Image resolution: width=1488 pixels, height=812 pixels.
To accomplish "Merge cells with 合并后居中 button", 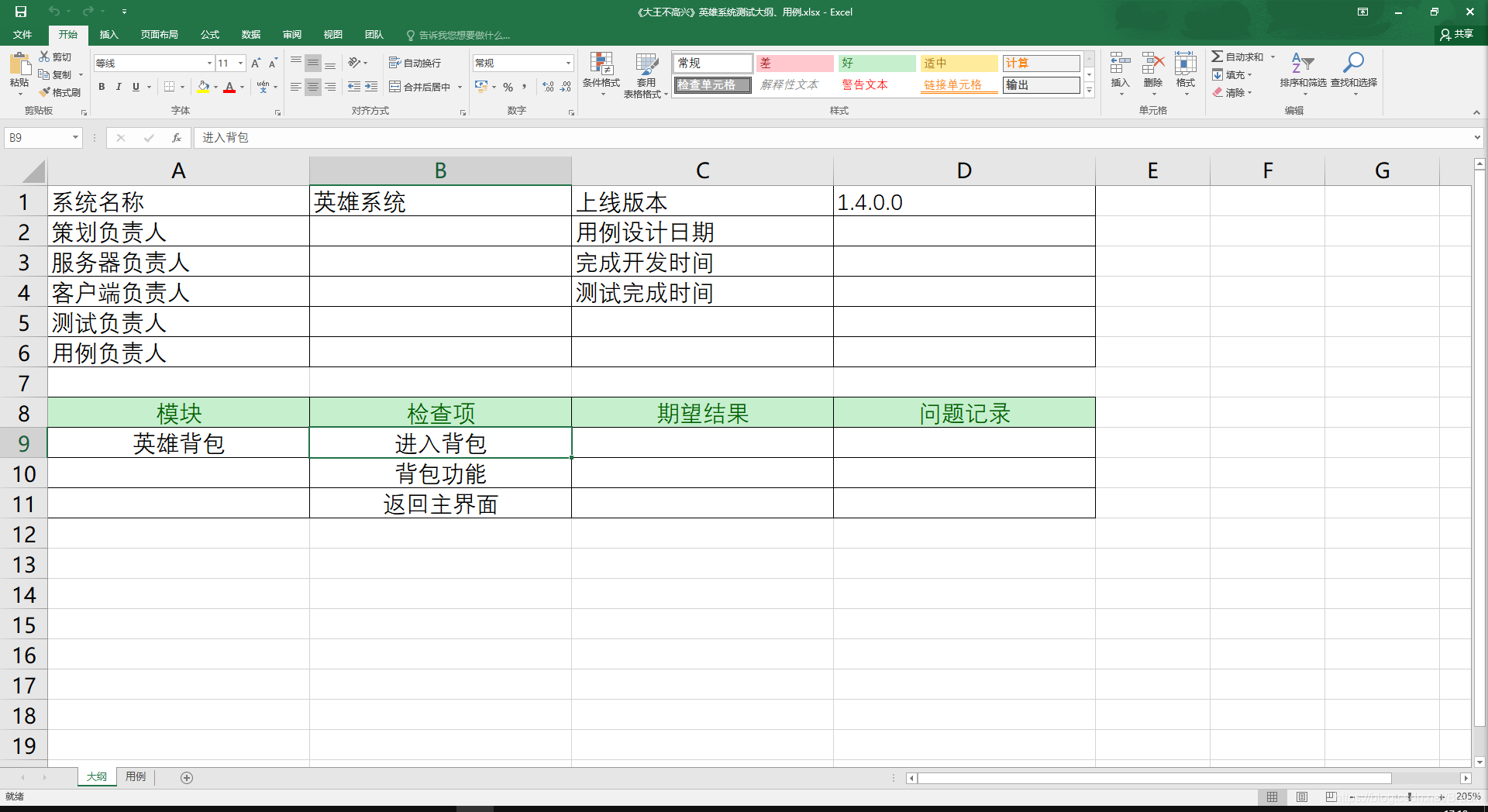I will coord(419,87).
